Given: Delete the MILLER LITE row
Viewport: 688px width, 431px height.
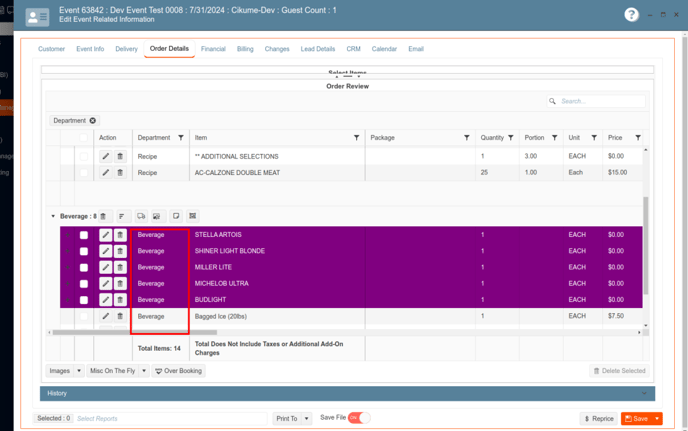Looking at the screenshot, I should pos(120,267).
